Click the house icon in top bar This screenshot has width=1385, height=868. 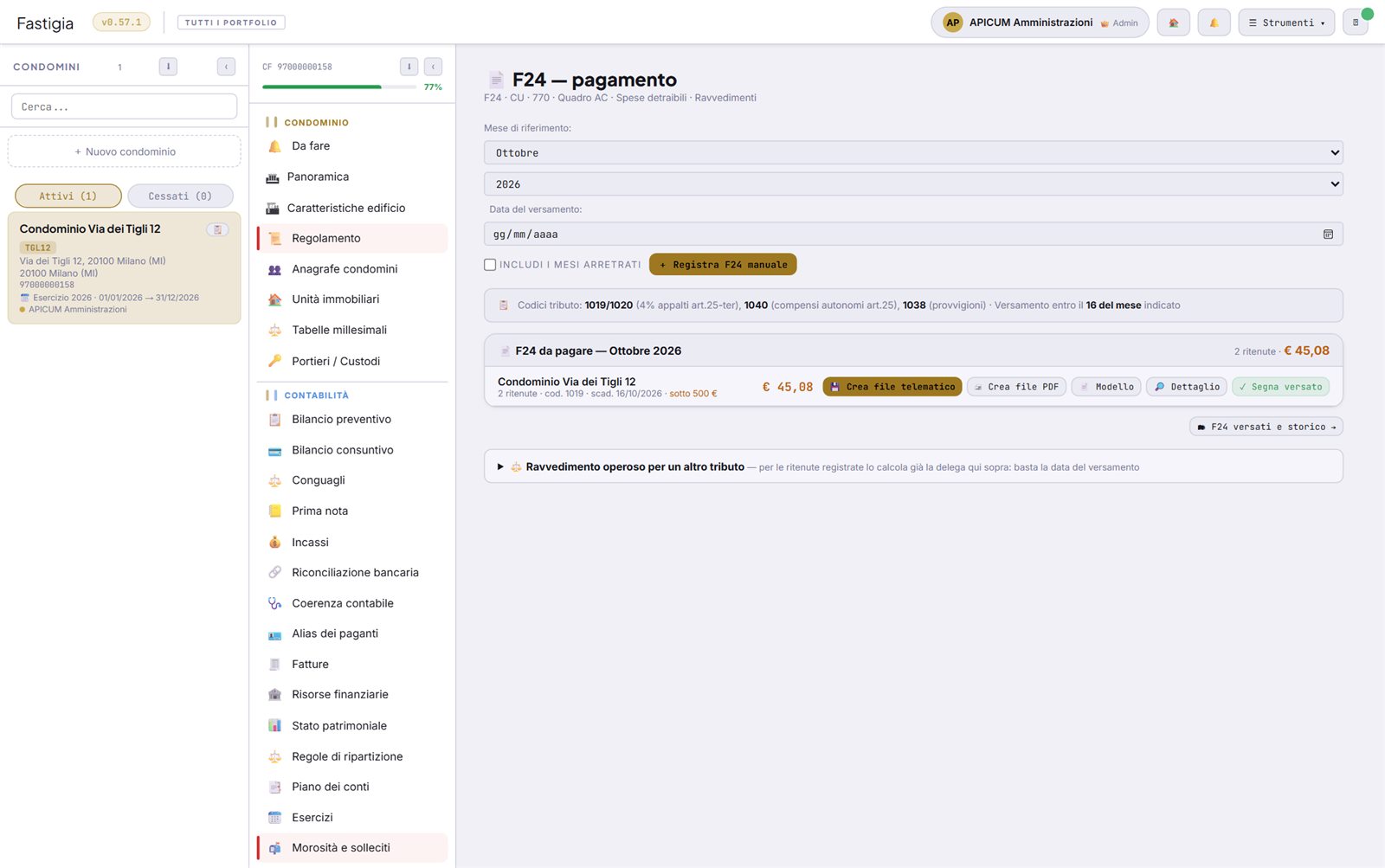tap(1173, 23)
